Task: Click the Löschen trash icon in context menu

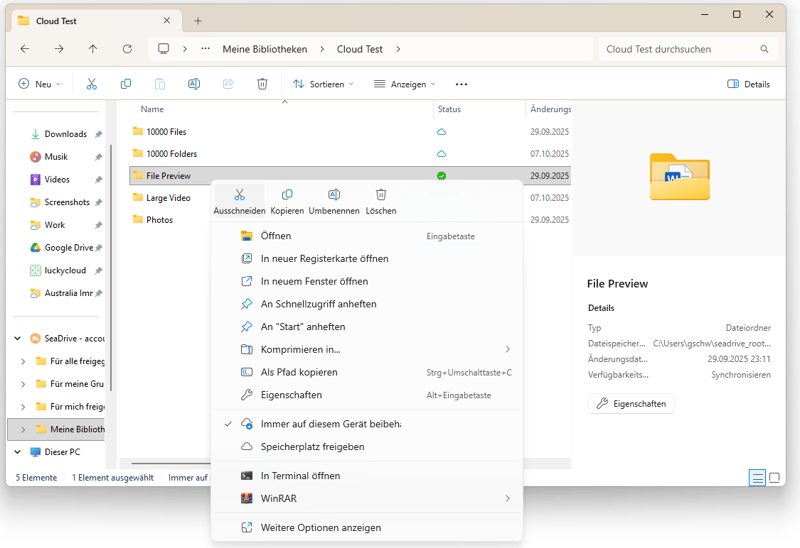Action: point(381,195)
